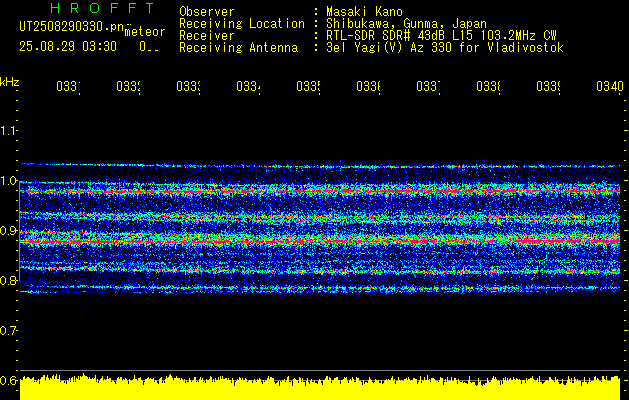Image resolution: width=629 pixels, height=400 pixels.
Task: Click the 0334 time marker
Action: point(248,87)
